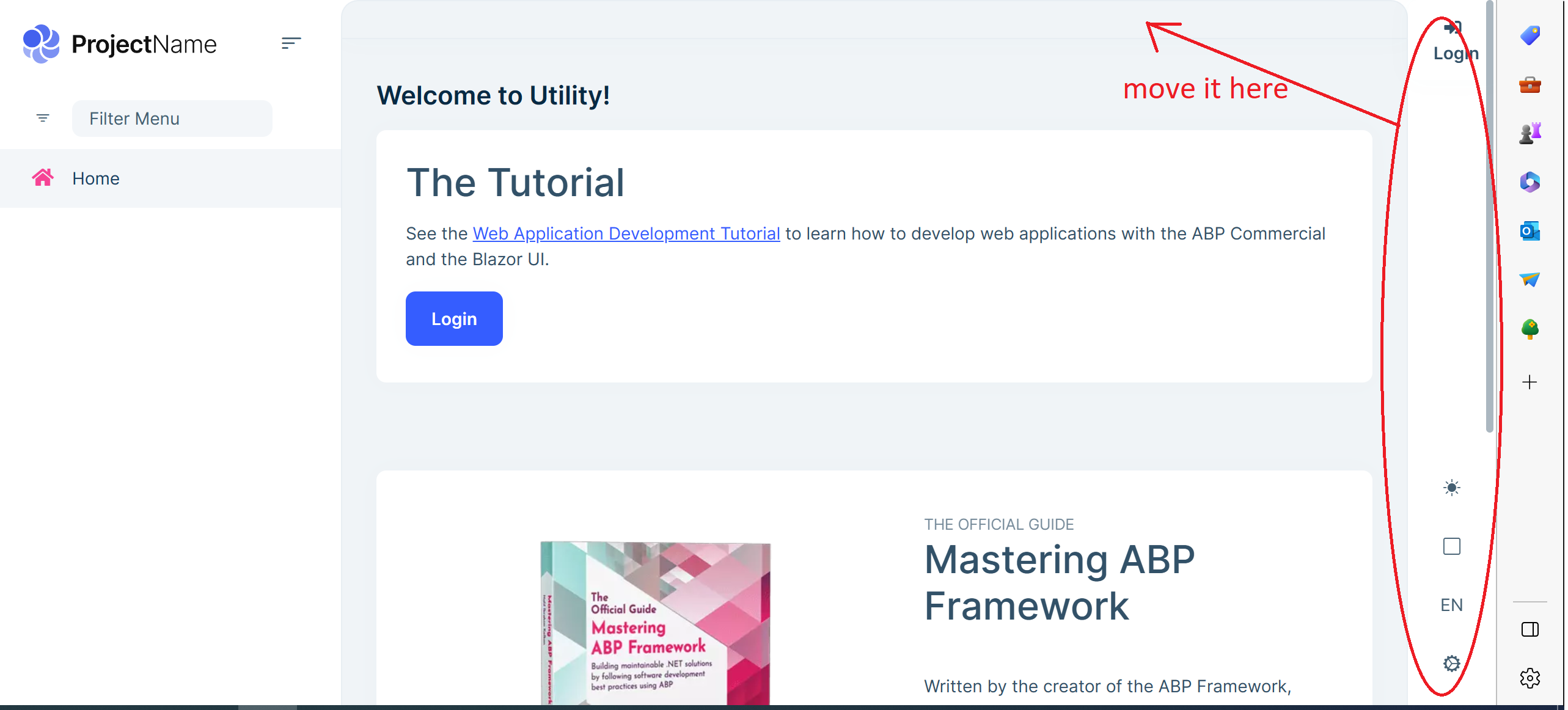This screenshot has height=710, width=1568.
Task: Click the plus icon to customize the sidebar
Action: (x=1530, y=382)
